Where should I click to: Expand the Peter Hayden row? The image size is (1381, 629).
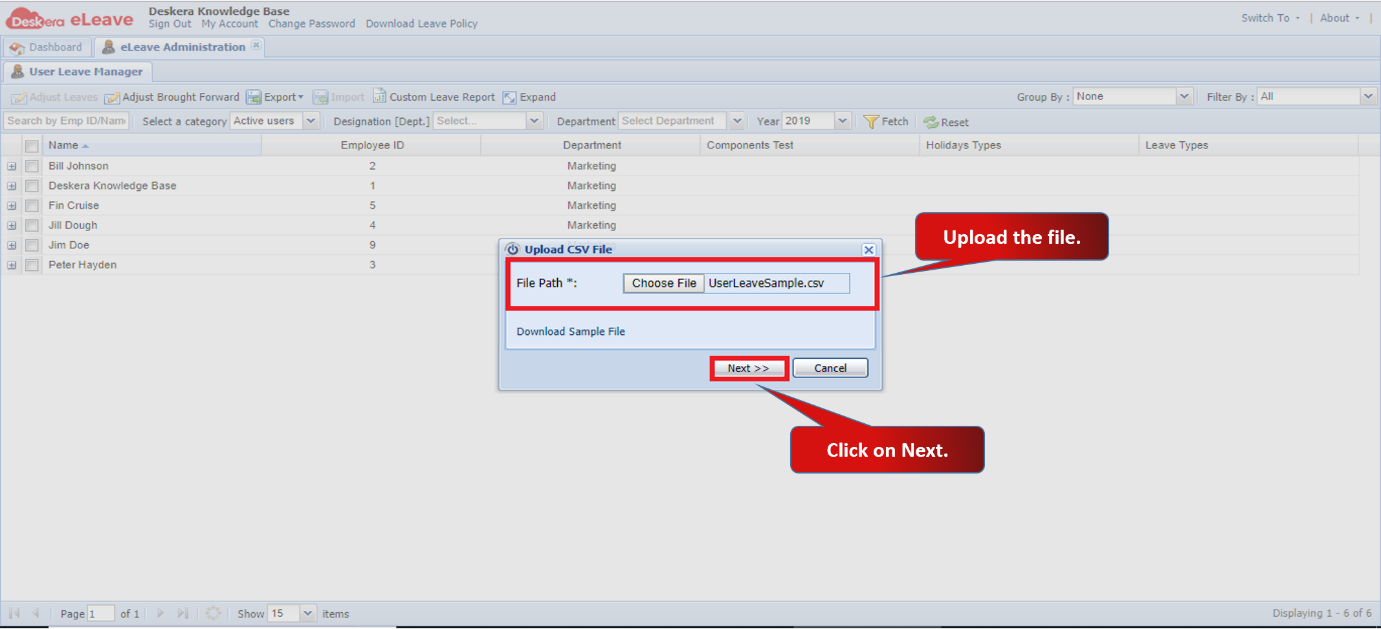coord(12,265)
